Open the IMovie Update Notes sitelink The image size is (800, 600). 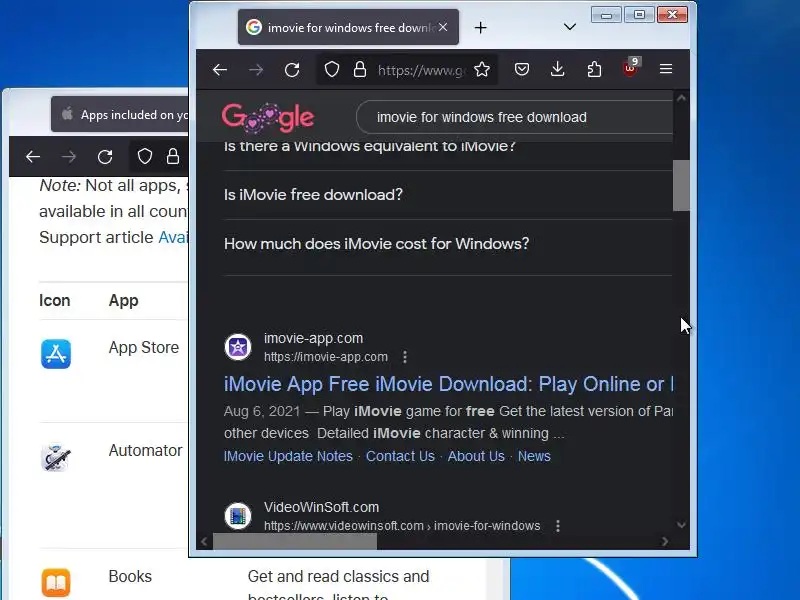click(x=288, y=456)
